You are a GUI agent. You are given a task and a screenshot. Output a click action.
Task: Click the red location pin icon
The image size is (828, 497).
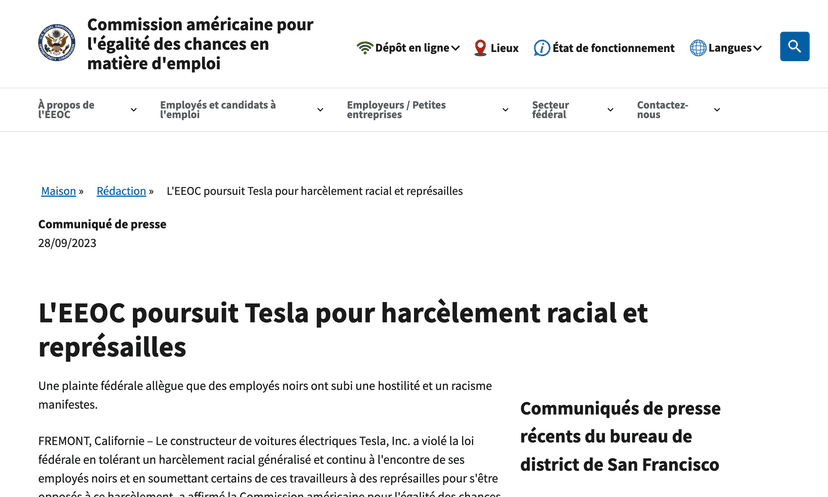coord(480,48)
